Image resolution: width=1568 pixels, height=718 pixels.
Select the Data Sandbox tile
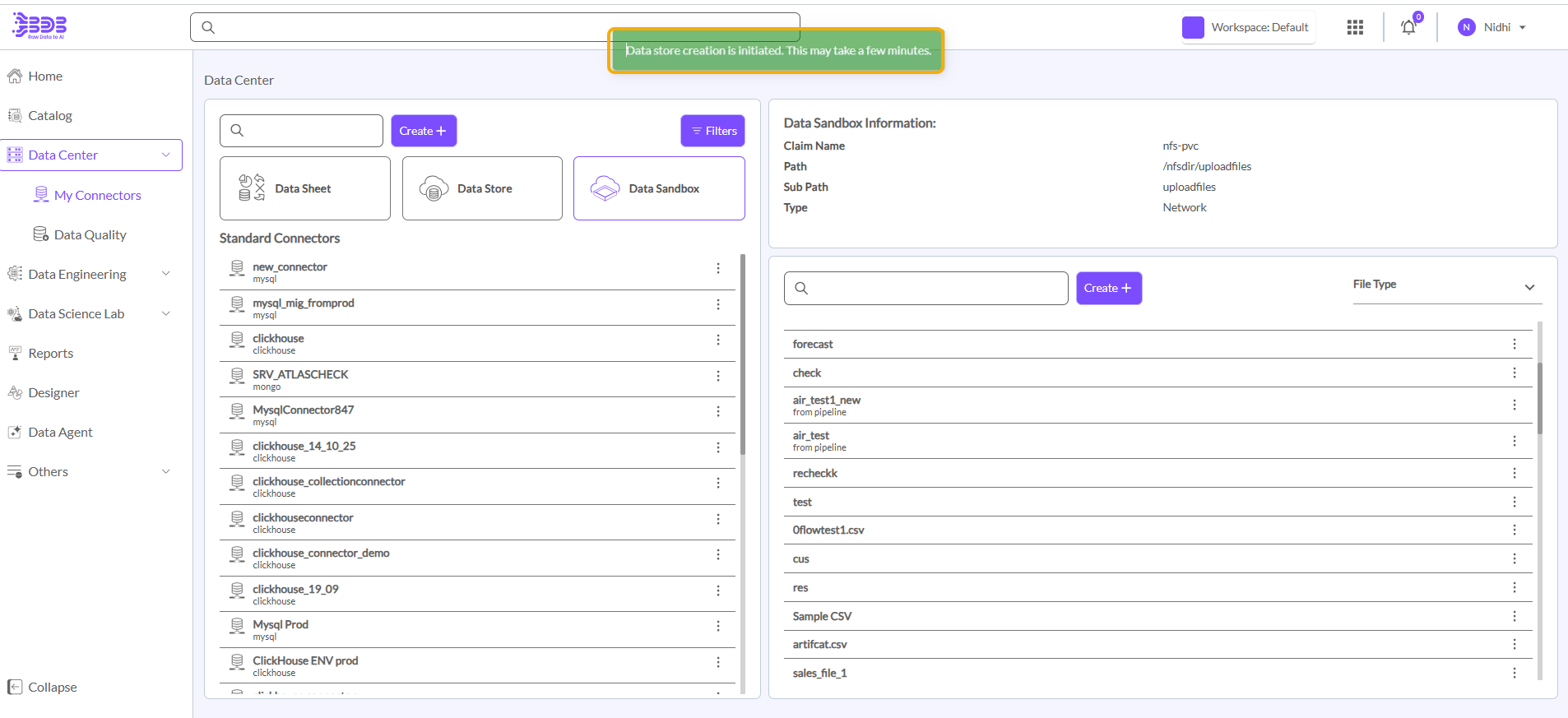click(x=659, y=188)
